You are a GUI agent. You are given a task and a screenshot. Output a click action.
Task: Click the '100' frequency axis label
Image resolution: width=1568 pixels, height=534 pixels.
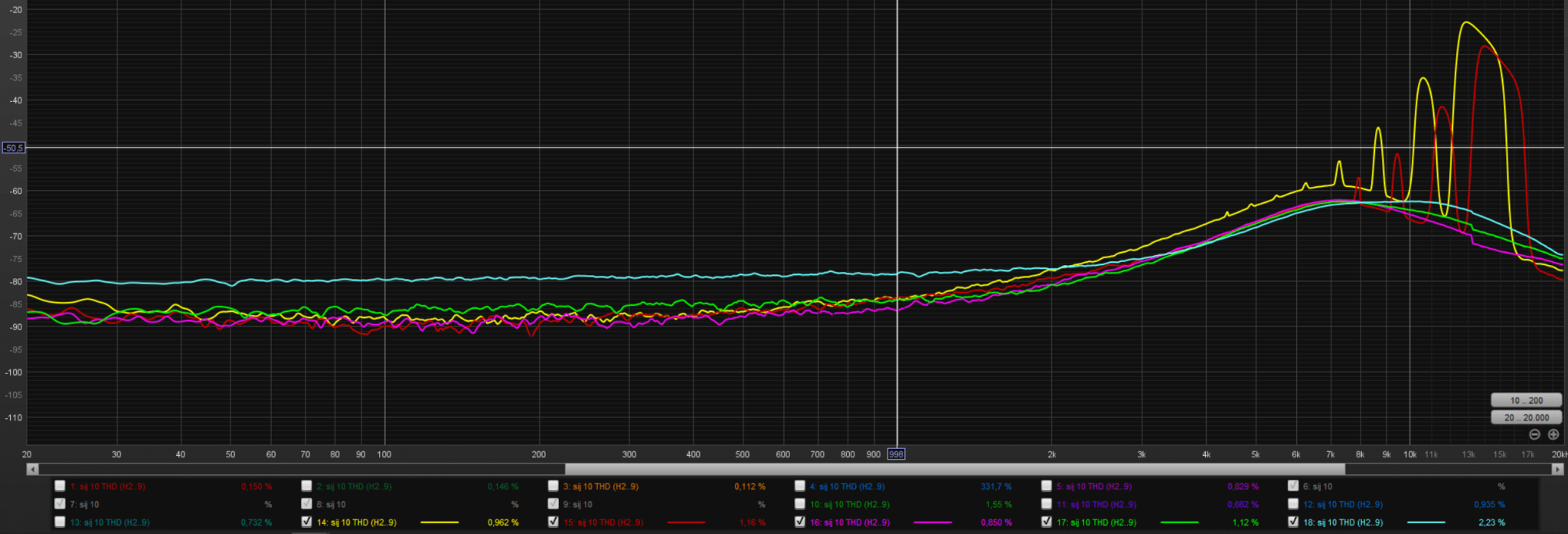(384, 454)
